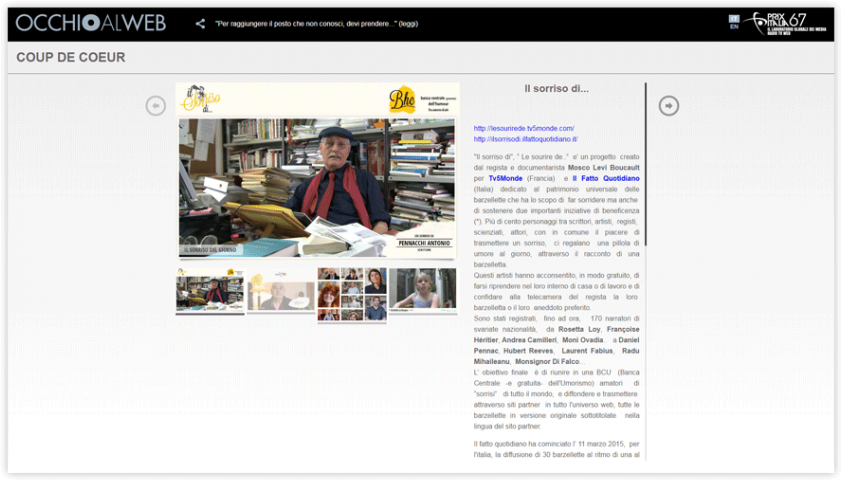The height and width of the screenshot is (482, 846).
Task: Click the main Pennacchi Antonio image
Action: point(317,188)
